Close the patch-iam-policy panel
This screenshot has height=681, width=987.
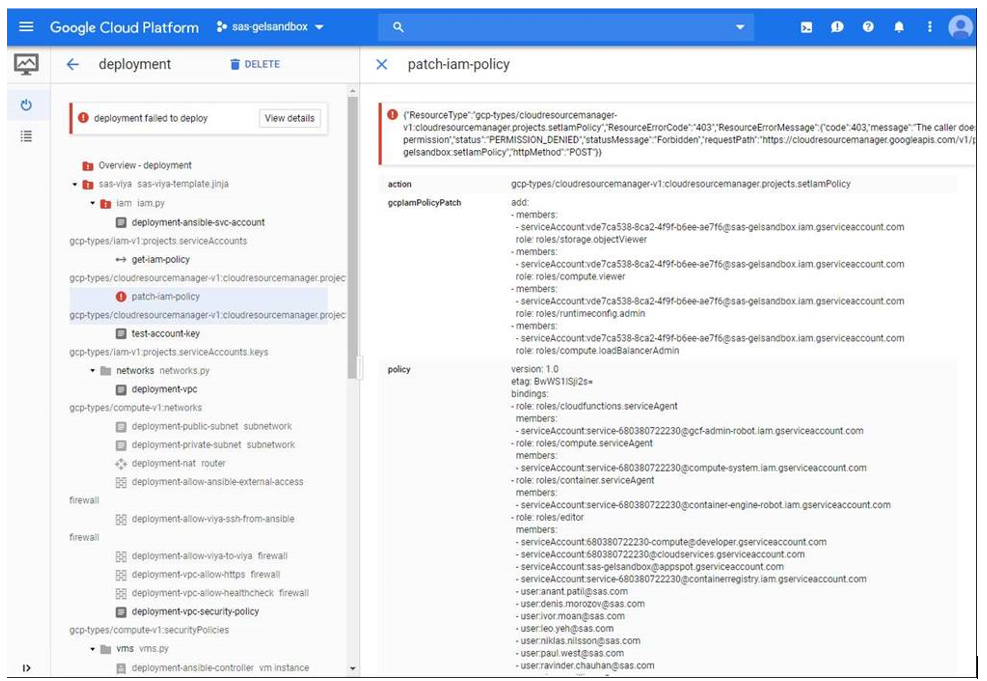[381, 64]
